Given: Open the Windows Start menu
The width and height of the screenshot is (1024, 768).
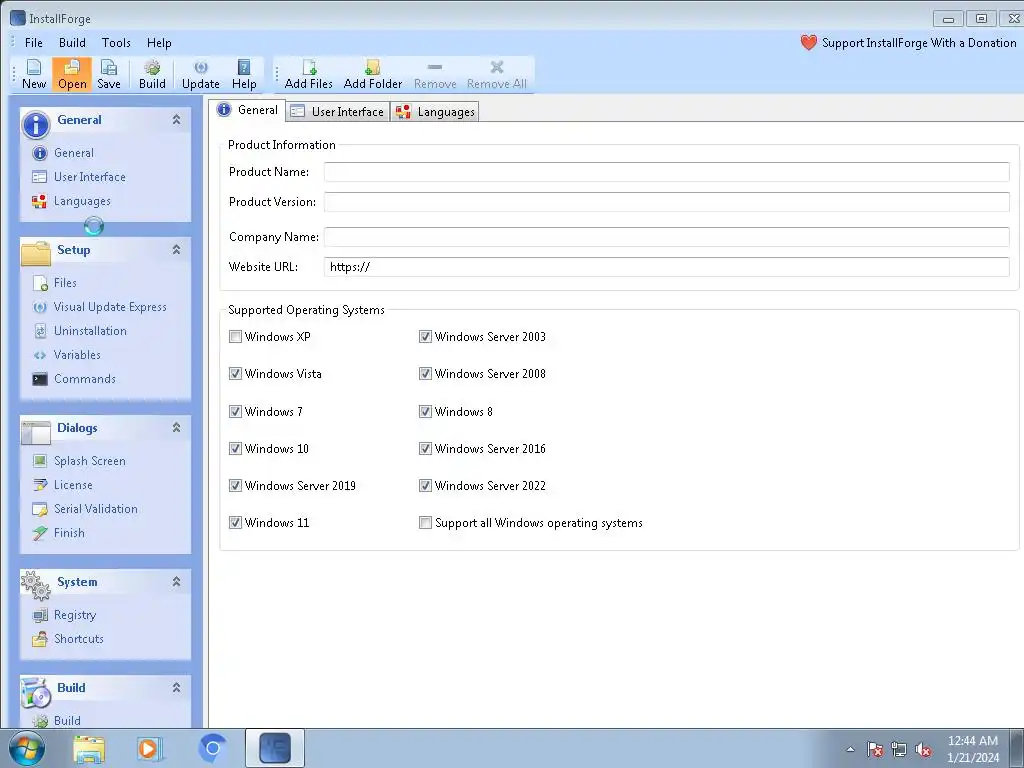Looking at the screenshot, I should [x=27, y=748].
